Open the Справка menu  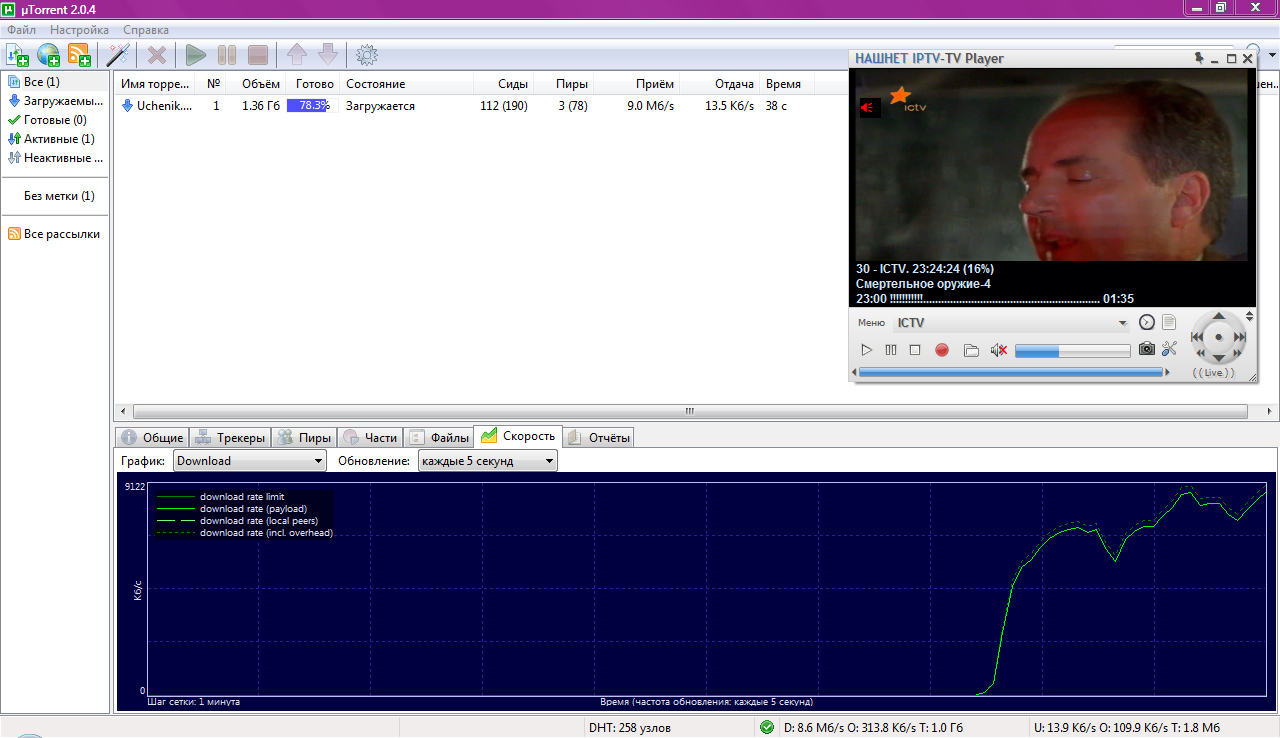pyautogui.click(x=147, y=30)
